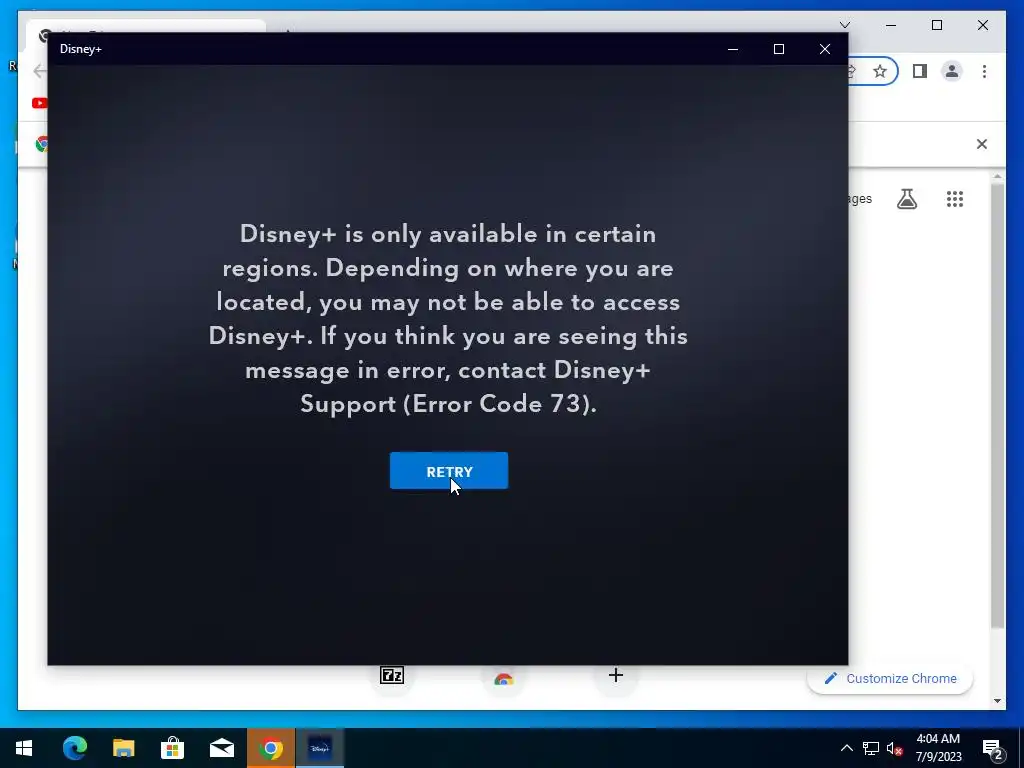This screenshot has width=1024, height=768.
Task: Open the Chrome profile avatar
Action: (x=952, y=71)
